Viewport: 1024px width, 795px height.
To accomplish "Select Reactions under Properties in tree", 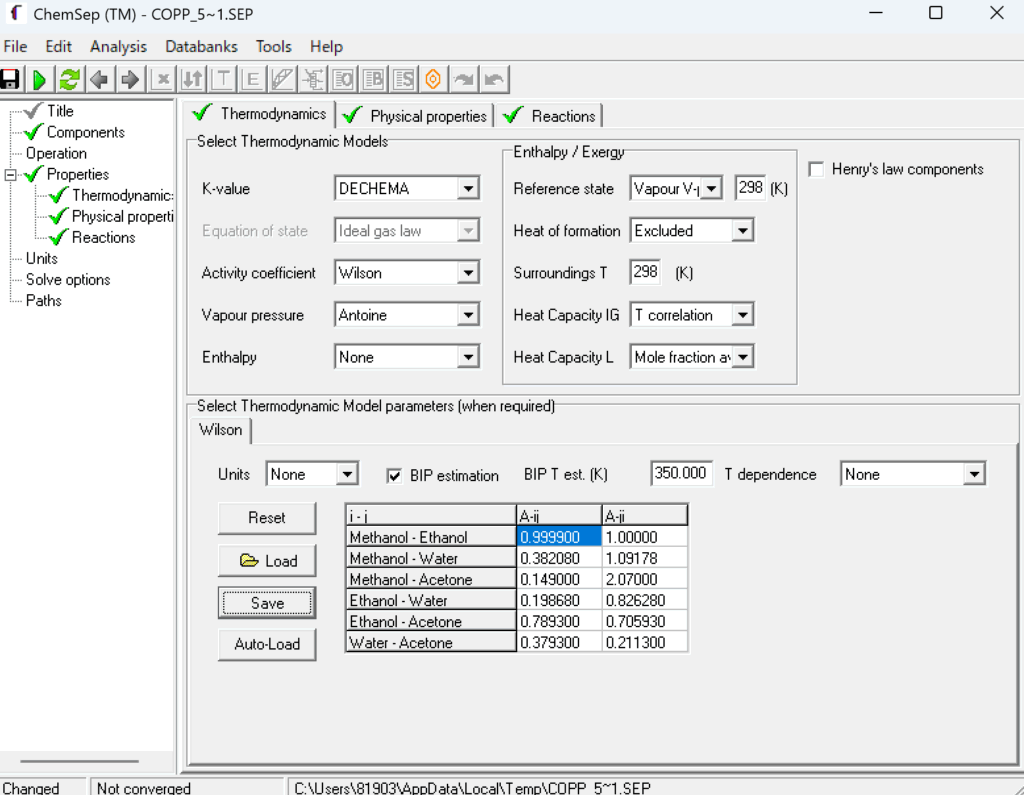I will pos(103,238).
